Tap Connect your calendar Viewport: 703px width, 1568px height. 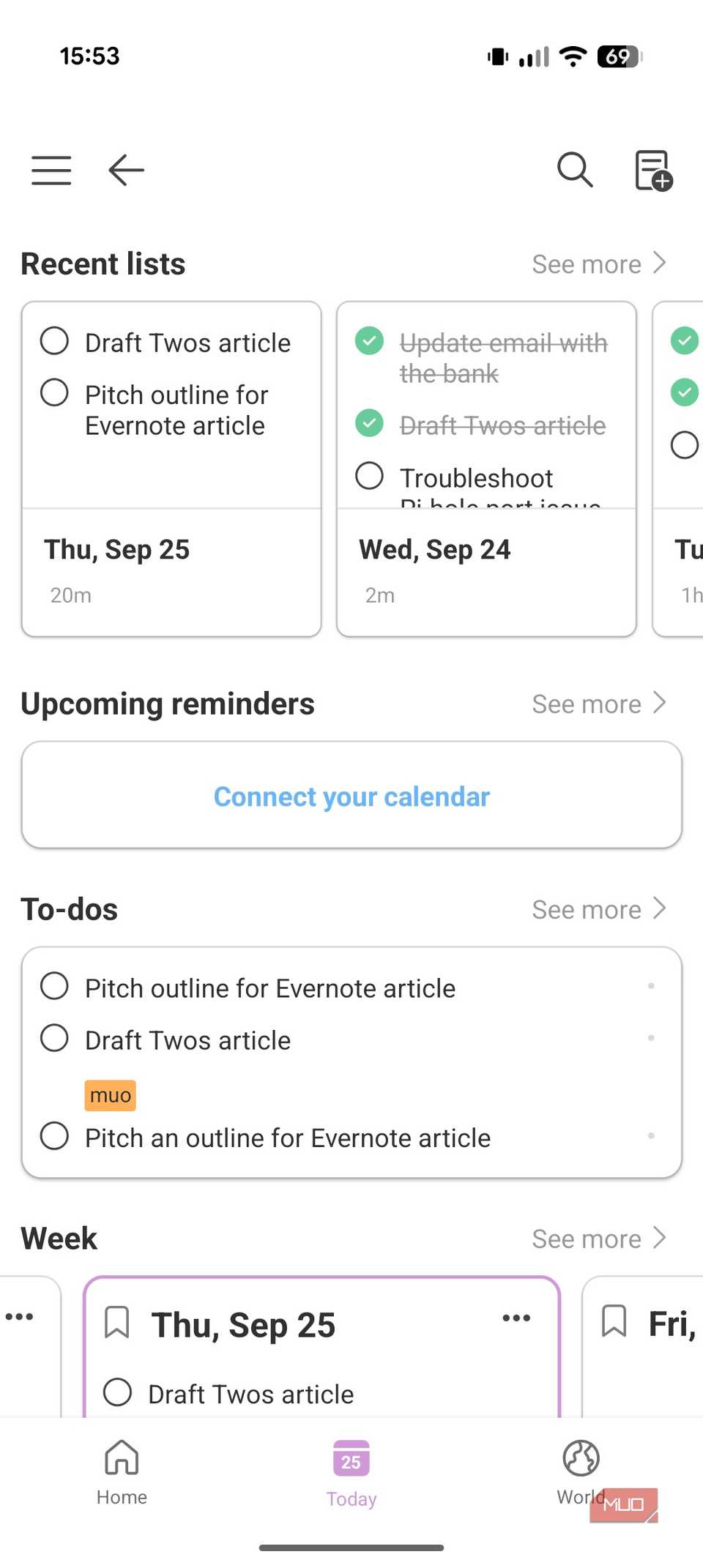(351, 796)
